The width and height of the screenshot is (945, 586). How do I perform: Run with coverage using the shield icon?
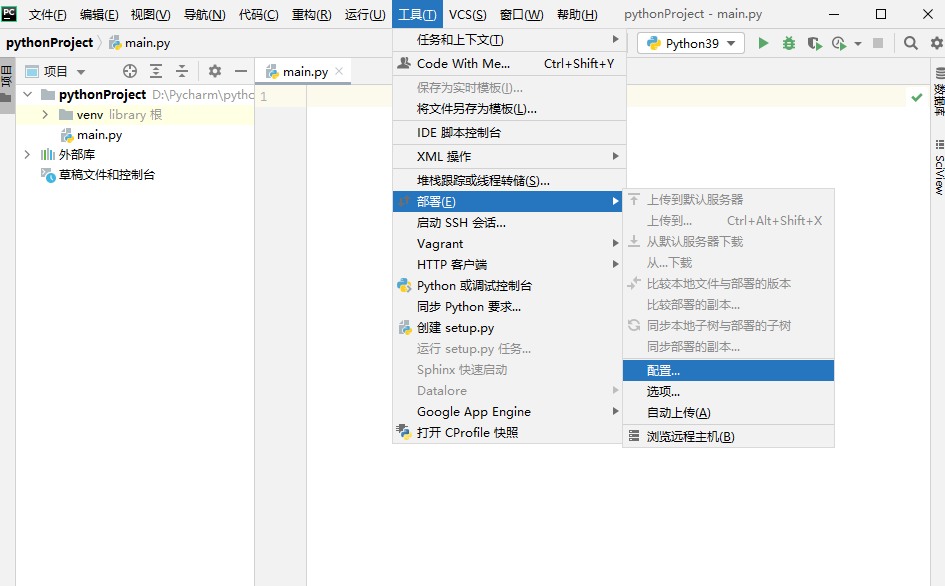click(x=814, y=44)
